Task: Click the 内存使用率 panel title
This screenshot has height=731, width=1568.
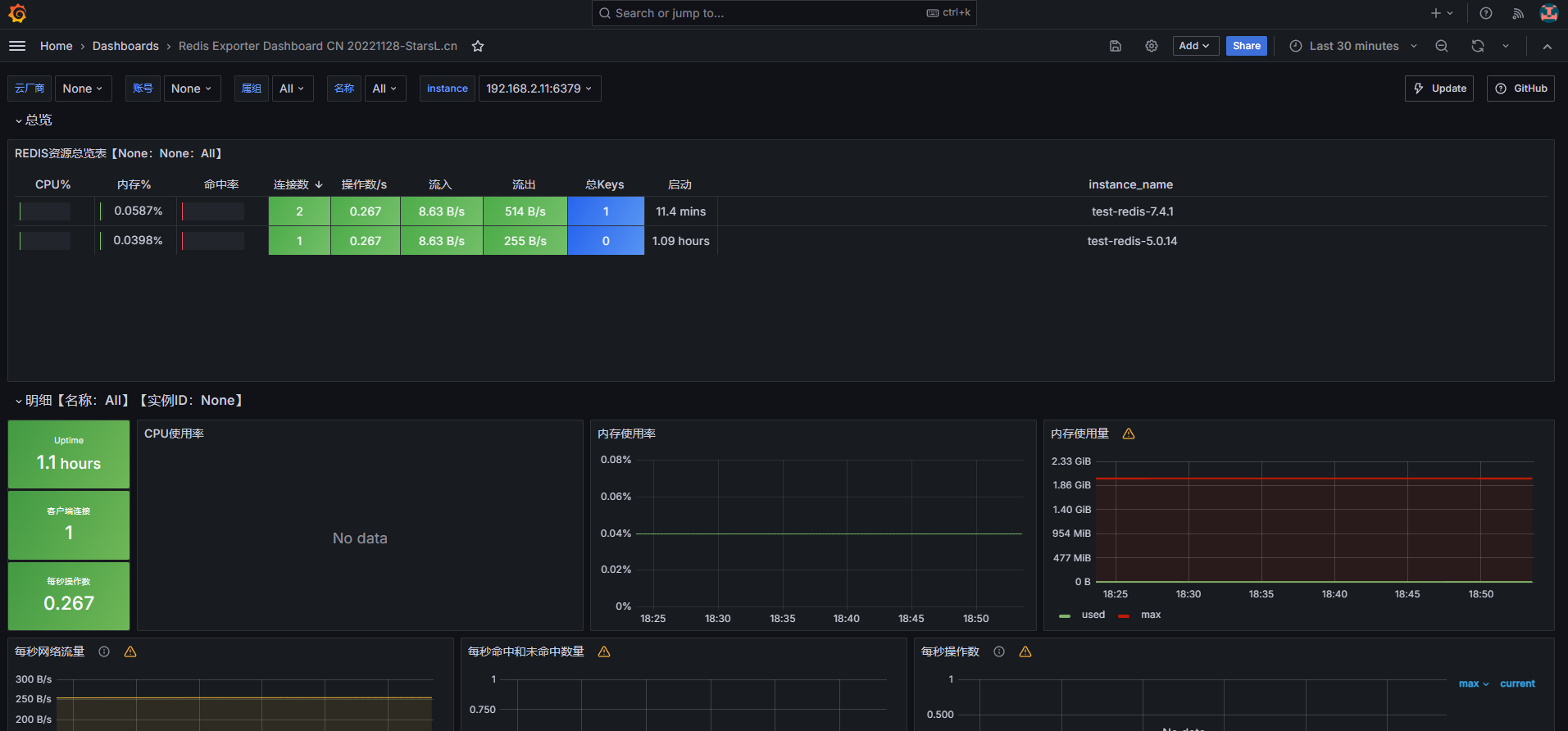Action: pos(626,434)
